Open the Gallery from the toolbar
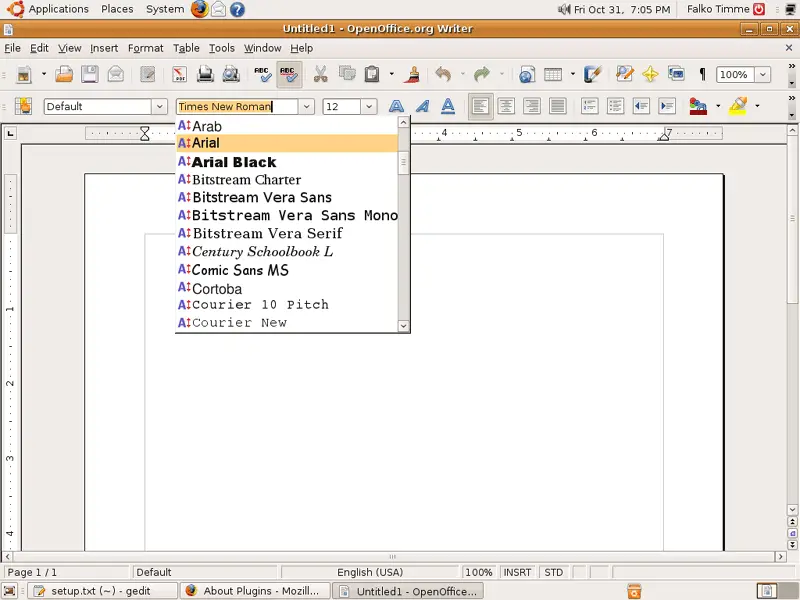 tap(677, 74)
